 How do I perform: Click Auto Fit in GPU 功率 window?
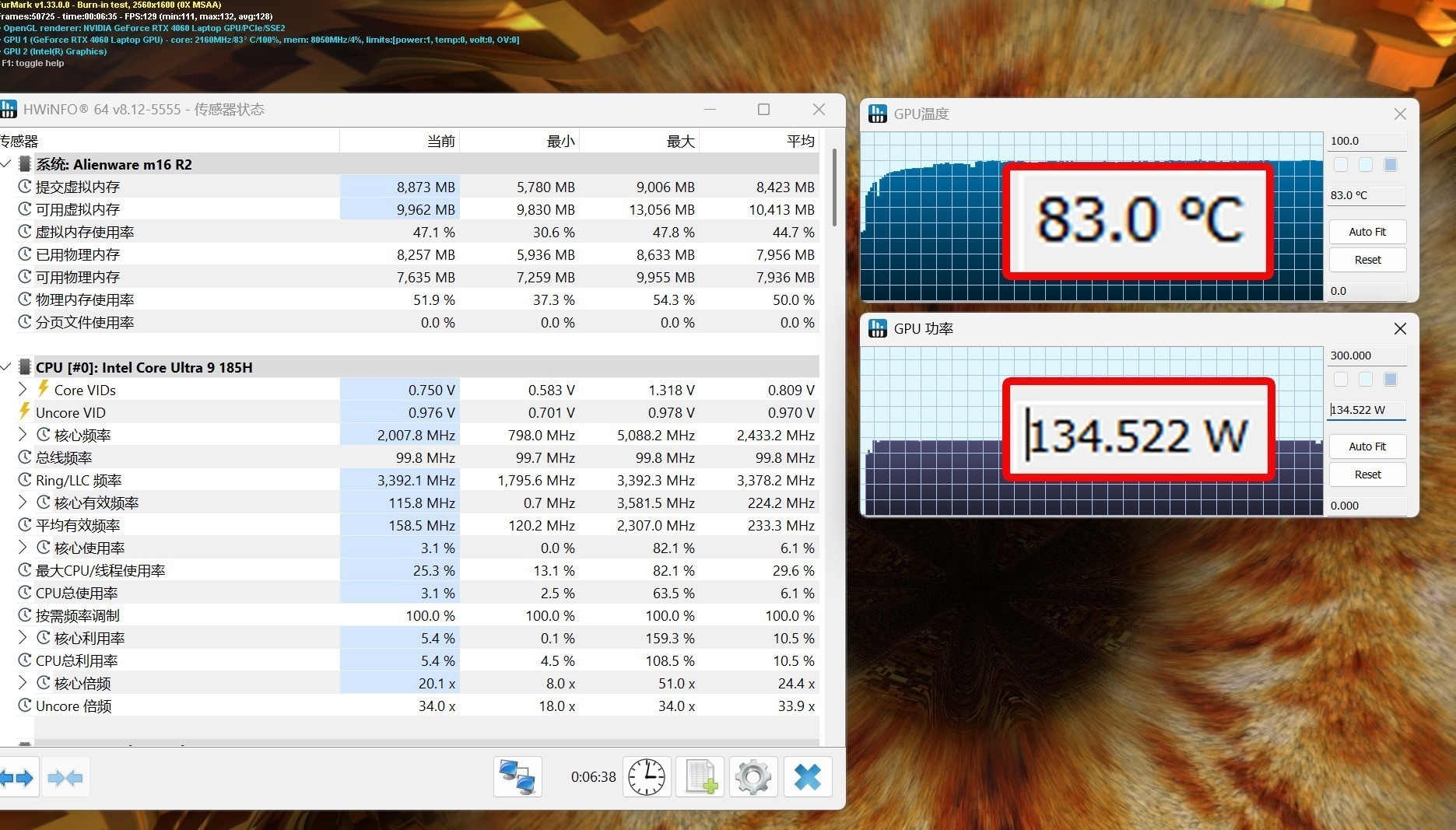tap(1367, 447)
